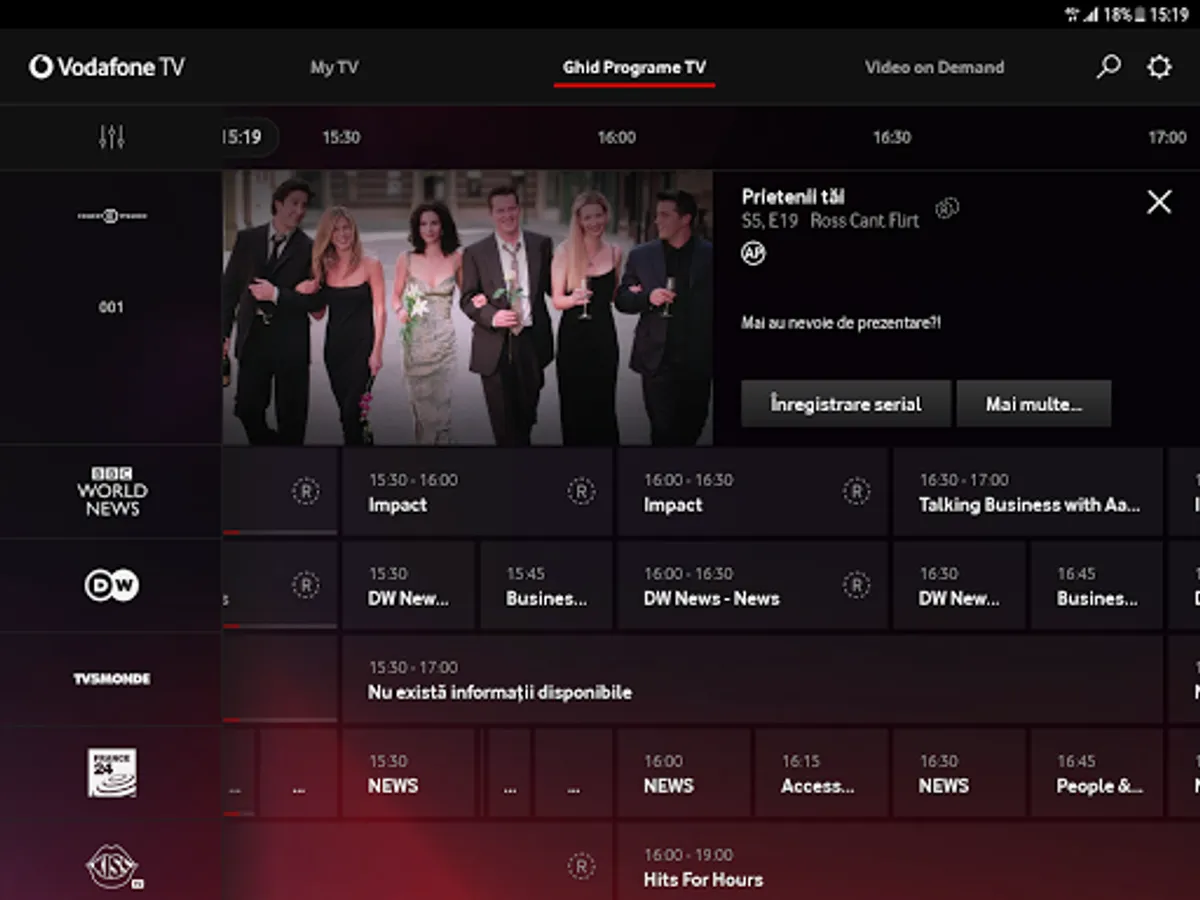Click recording icon next to Prietenii tăi title

(947, 208)
